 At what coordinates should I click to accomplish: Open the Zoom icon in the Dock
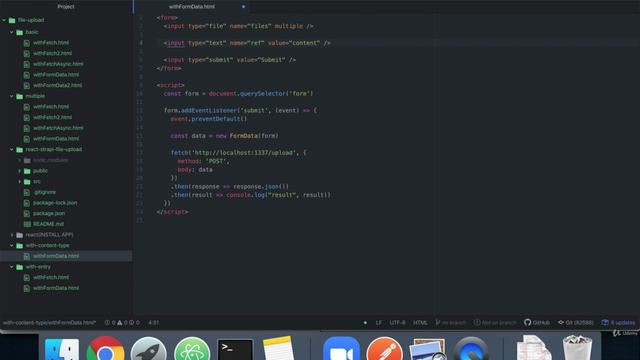341,349
